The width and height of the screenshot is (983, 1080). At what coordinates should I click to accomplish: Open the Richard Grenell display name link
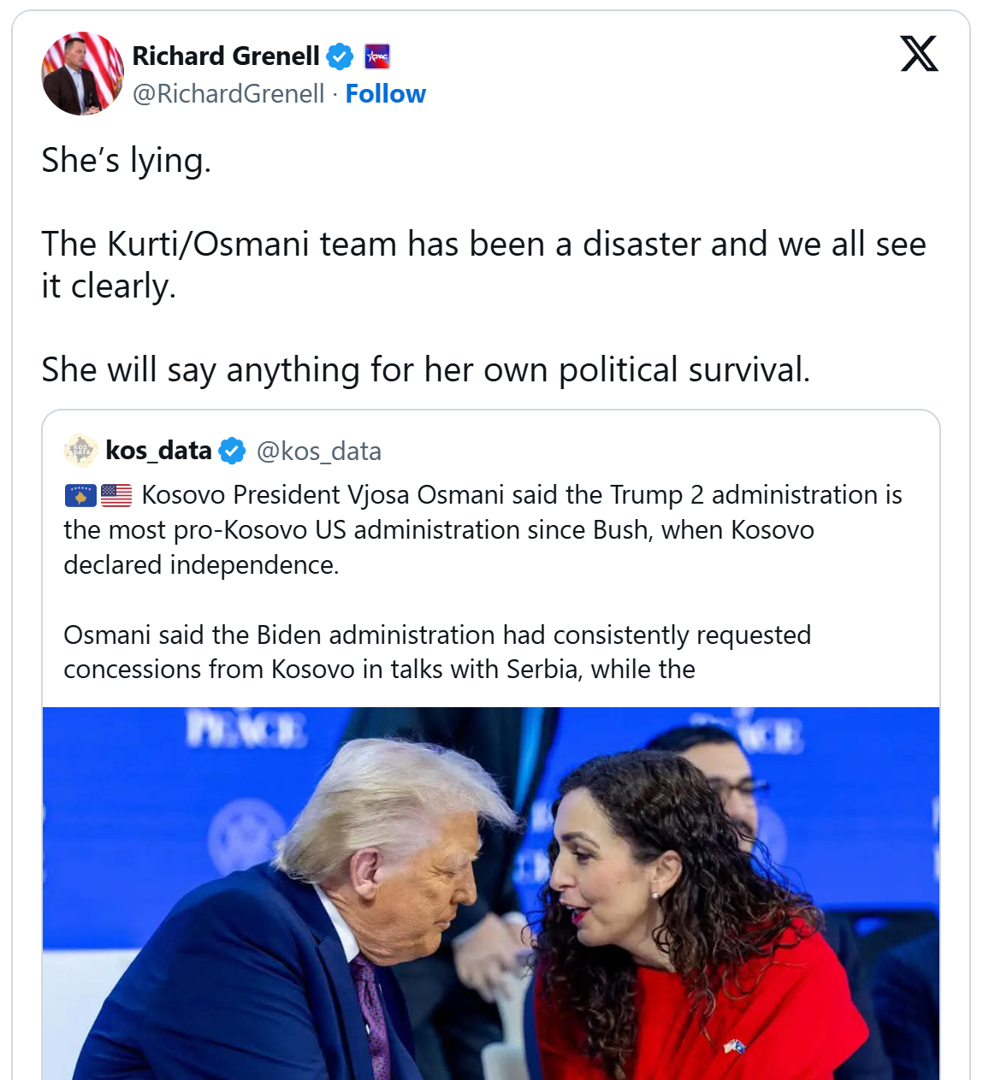tap(225, 57)
